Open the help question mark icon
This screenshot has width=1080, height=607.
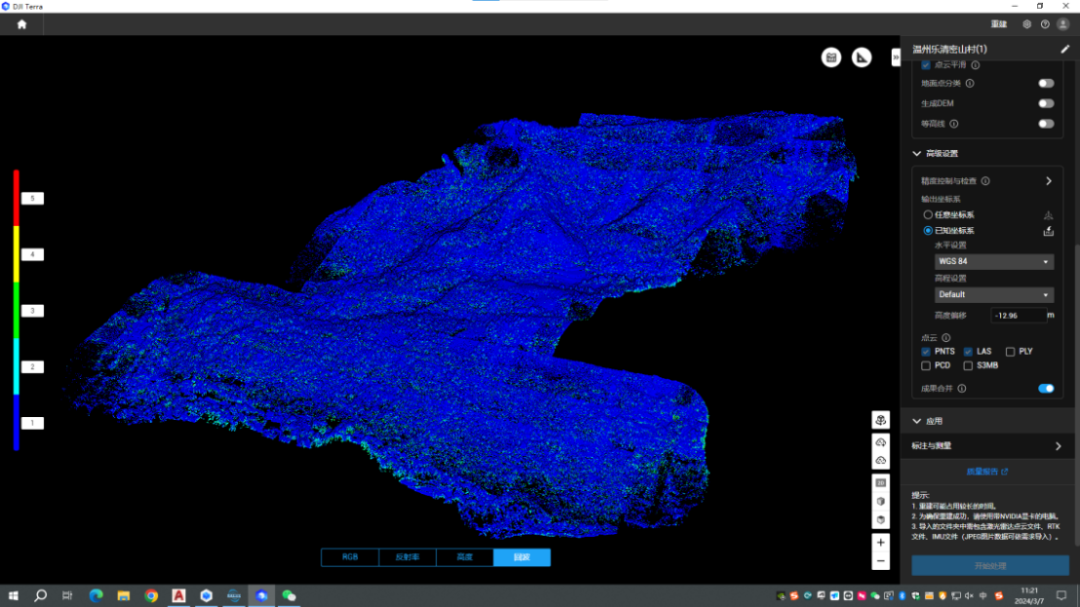(x=1045, y=24)
